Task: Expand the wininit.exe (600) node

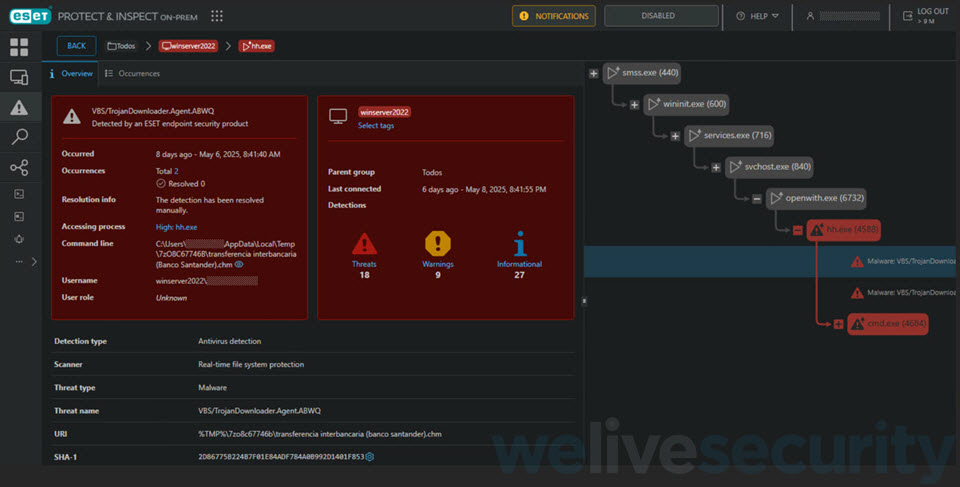Action: click(x=634, y=105)
